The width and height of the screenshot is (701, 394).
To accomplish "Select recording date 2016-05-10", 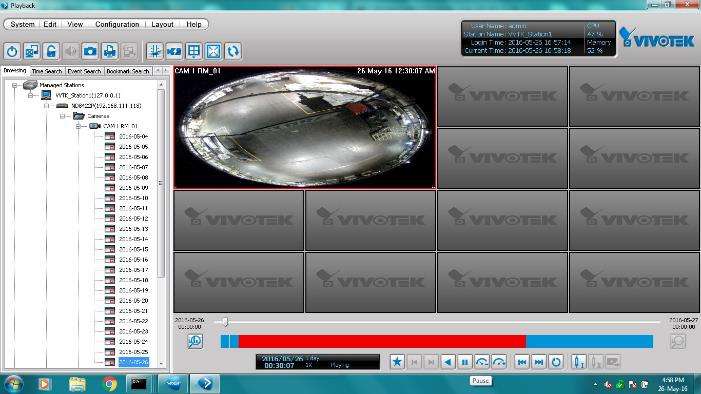I will pyautogui.click(x=133, y=198).
